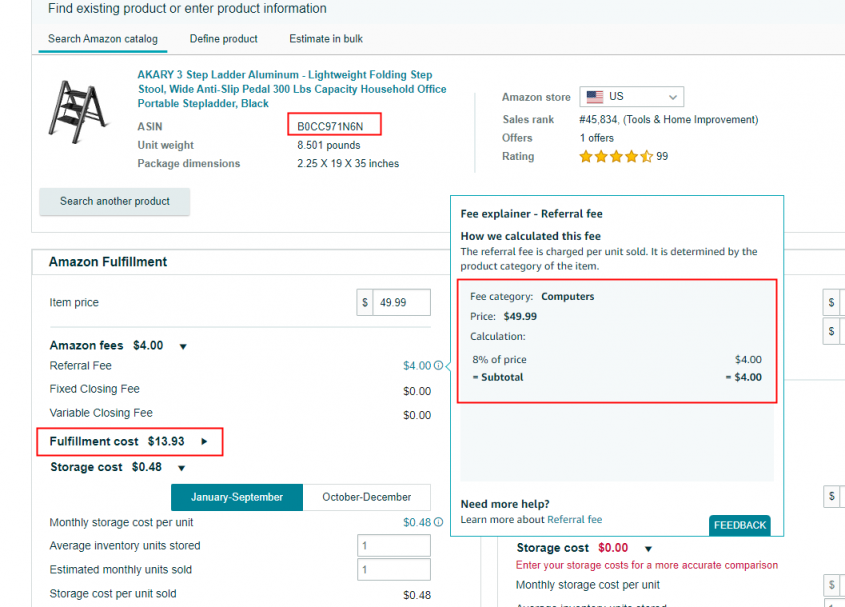Click the FEEDBACK button
845x607 pixels.
(740, 525)
